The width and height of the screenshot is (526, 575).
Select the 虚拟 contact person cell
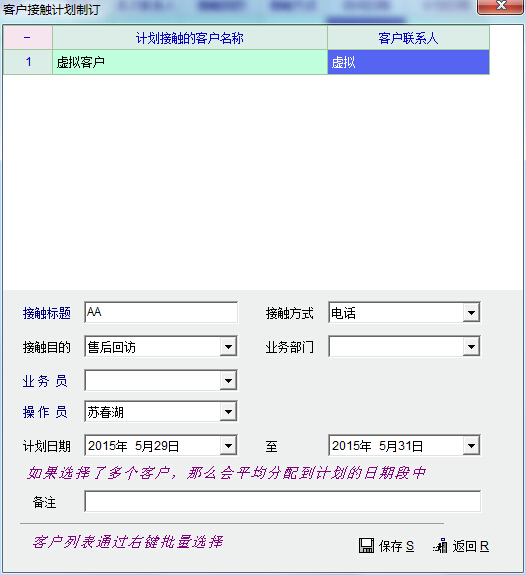tap(408, 62)
